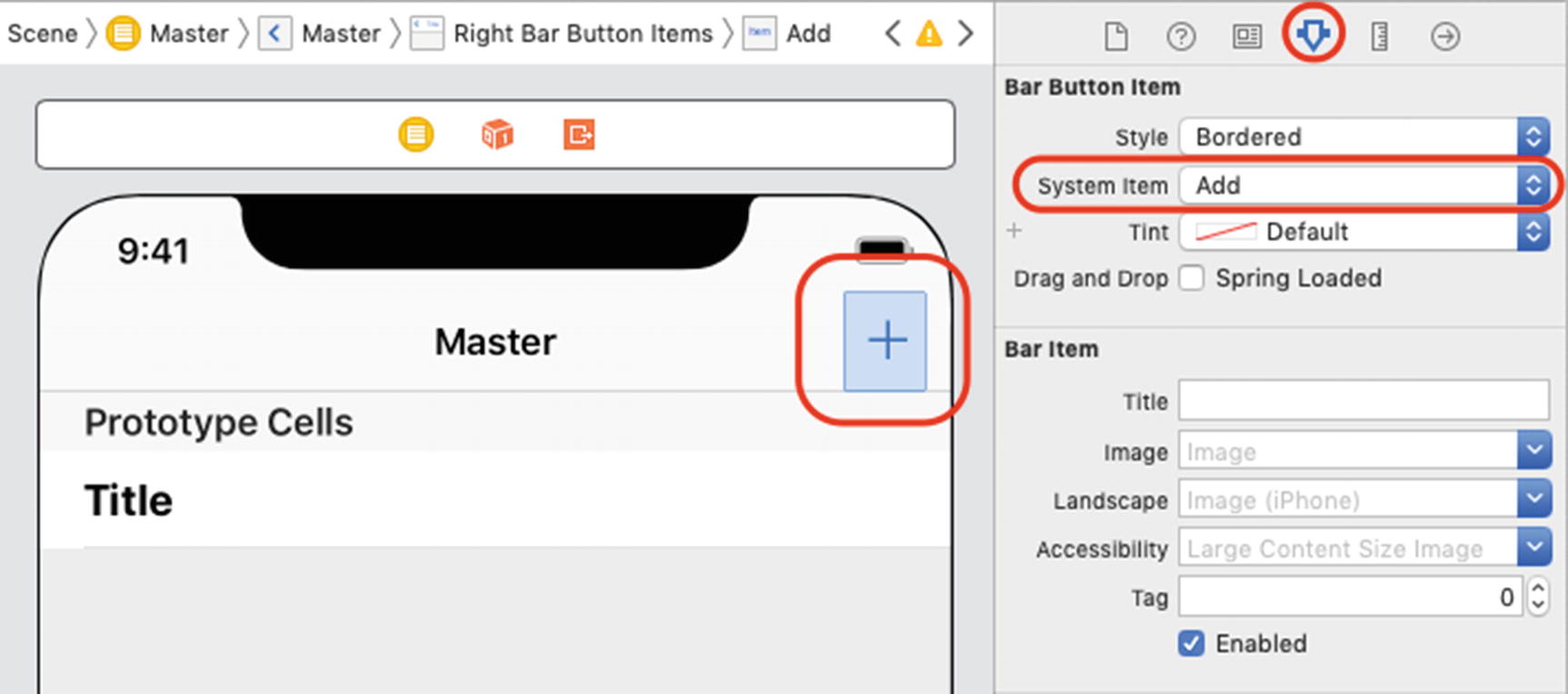
Task: Click the yellow view controller dock icon
Action: tap(415, 134)
